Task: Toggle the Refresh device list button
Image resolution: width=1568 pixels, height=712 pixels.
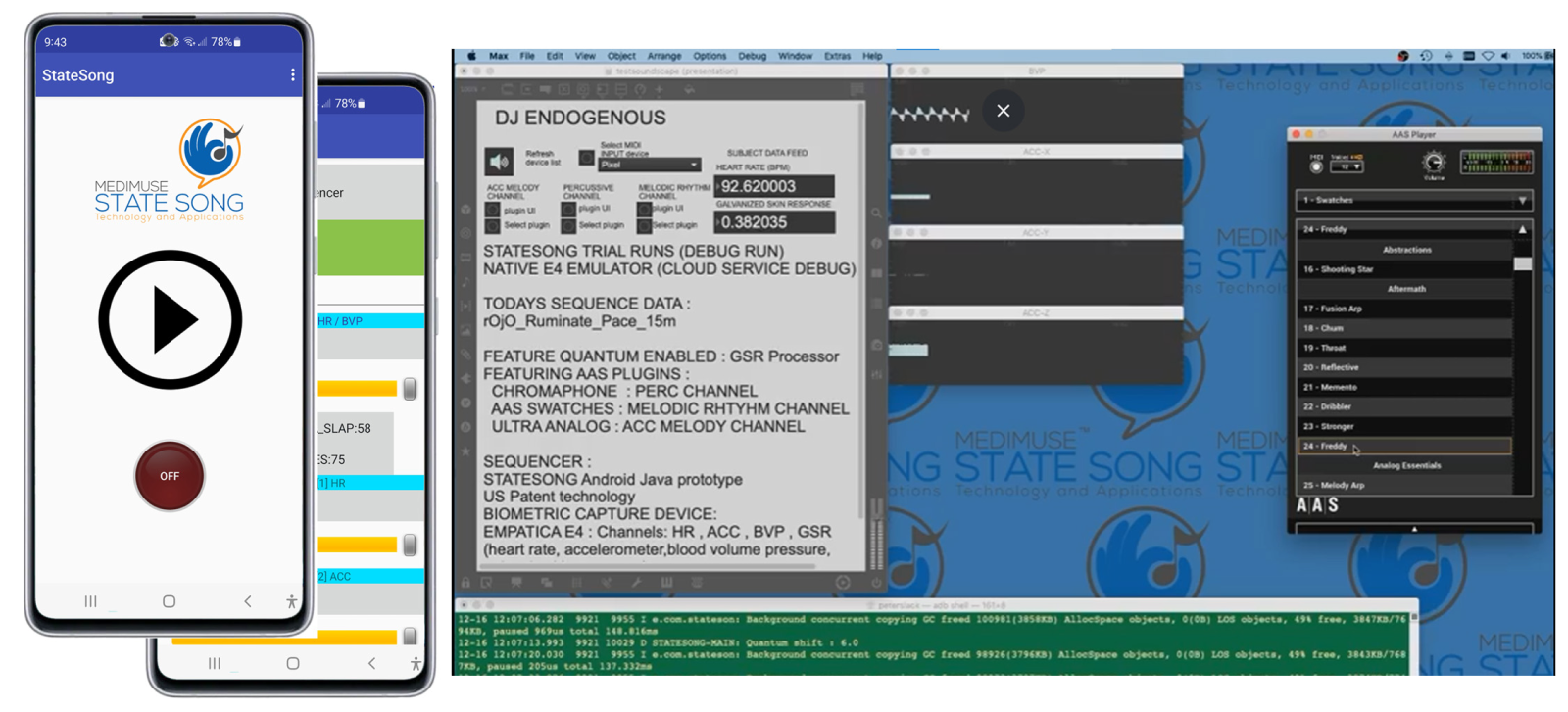Action: point(586,157)
